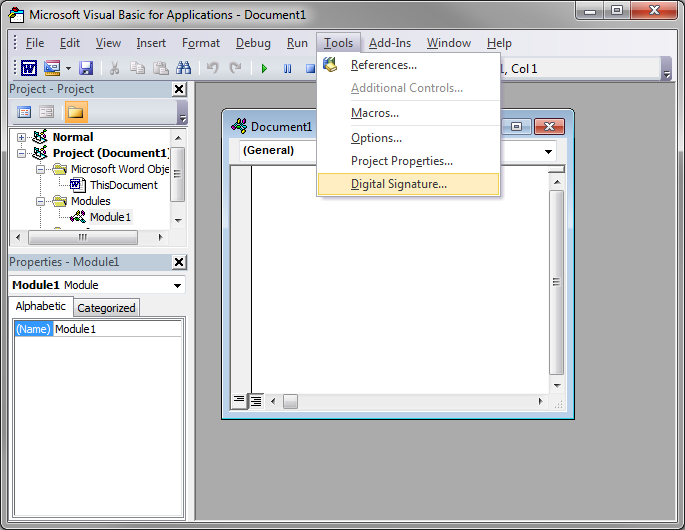Expand the Normal project tree node

click(22, 137)
